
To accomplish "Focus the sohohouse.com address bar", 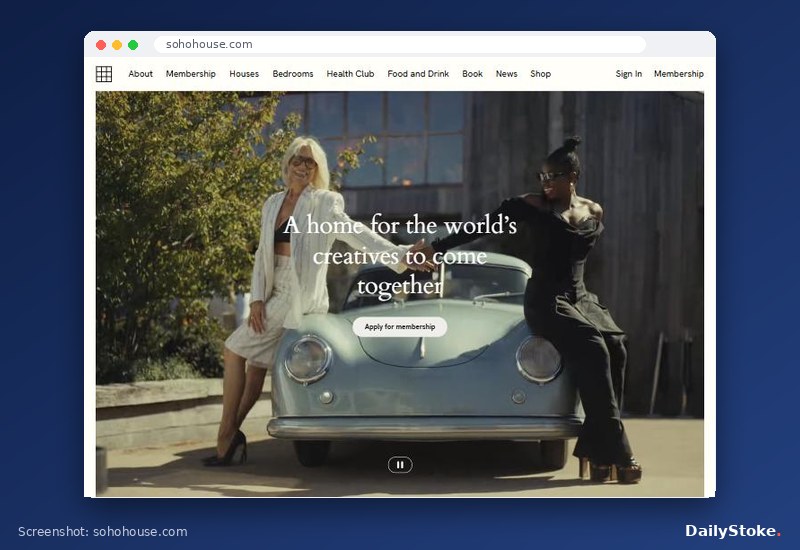I will pos(400,44).
